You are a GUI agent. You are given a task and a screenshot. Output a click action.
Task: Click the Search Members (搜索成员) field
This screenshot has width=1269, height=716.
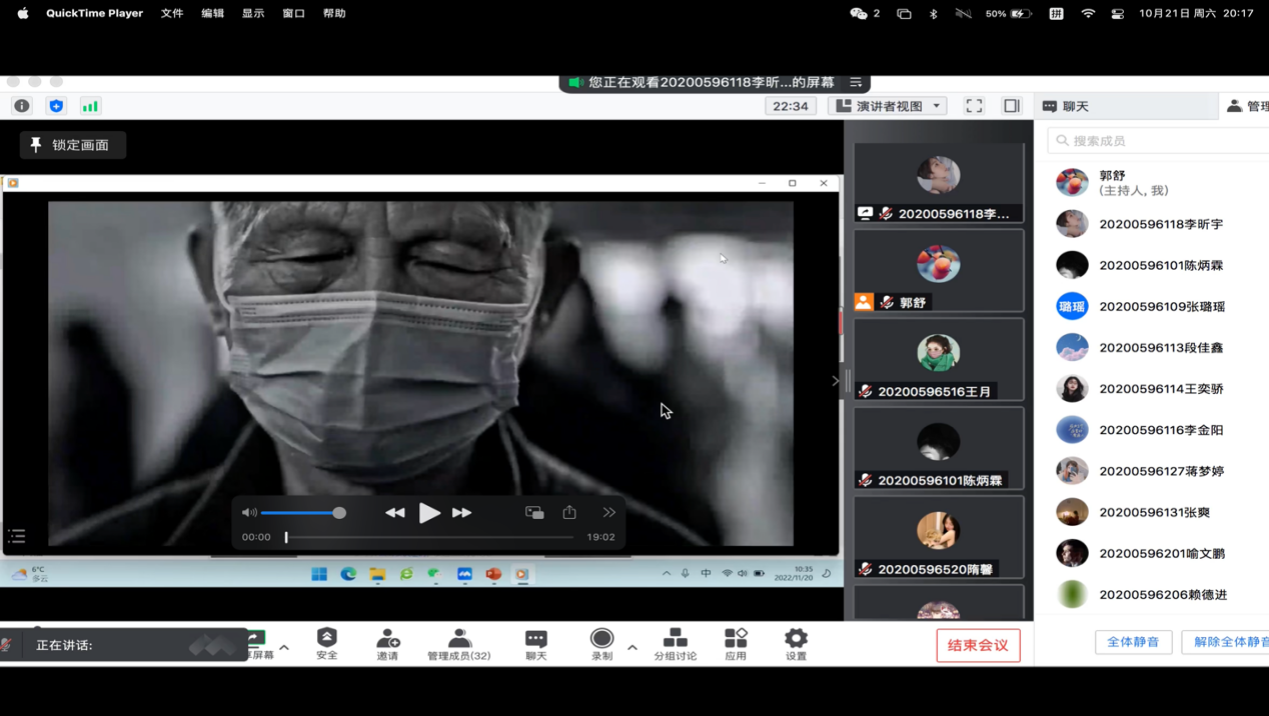1160,141
